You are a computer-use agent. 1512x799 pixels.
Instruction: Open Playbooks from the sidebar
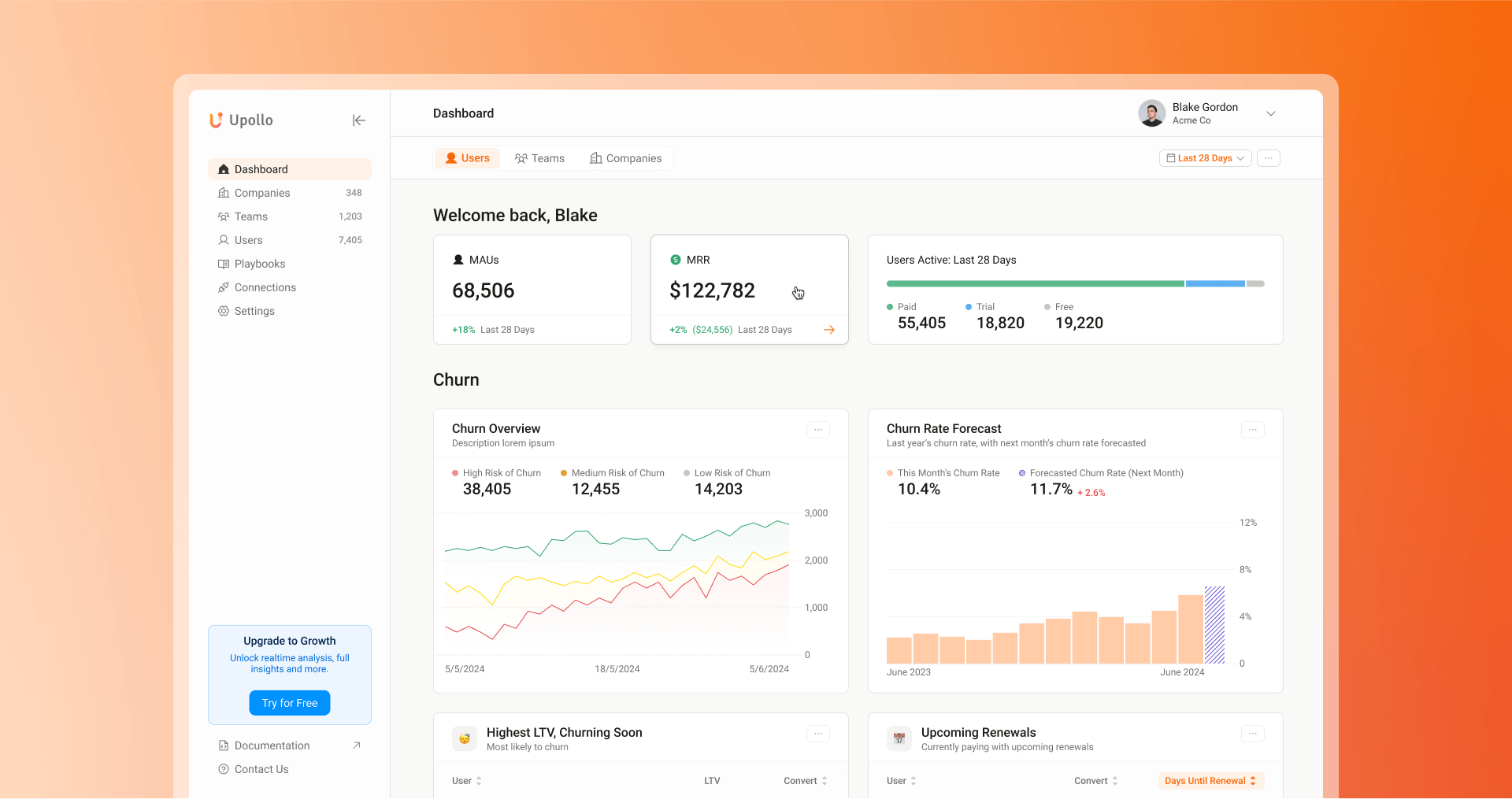pyautogui.click(x=260, y=263)
